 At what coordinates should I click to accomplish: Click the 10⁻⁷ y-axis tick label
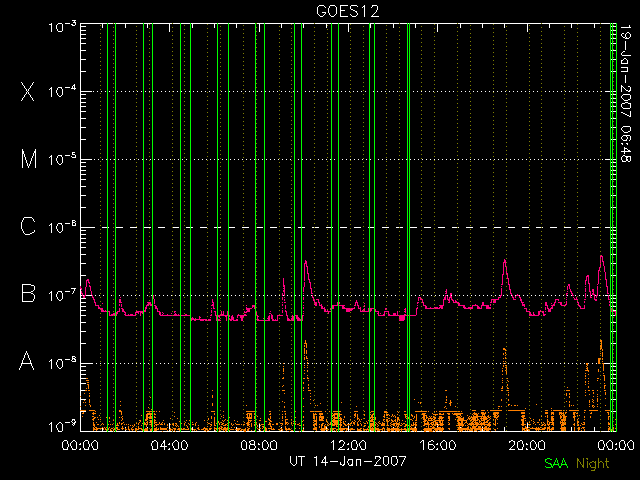pyautogui.click(x=62, y=295)
